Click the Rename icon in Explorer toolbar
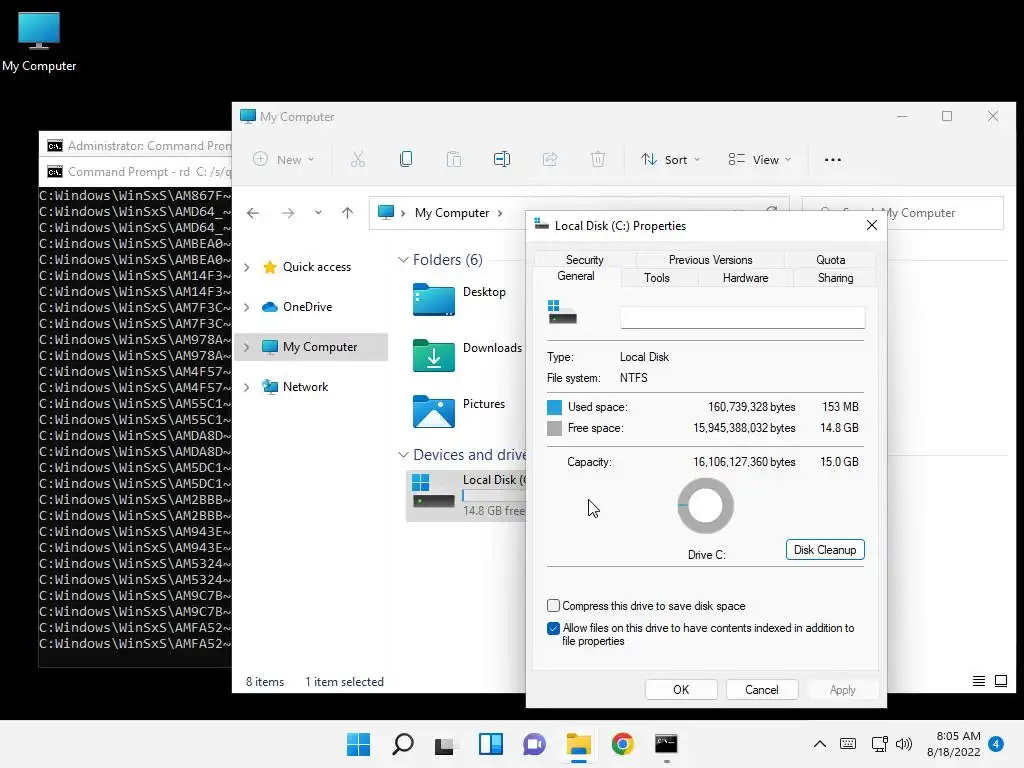Screen dimensions: 1024x768 pos(502,159)
